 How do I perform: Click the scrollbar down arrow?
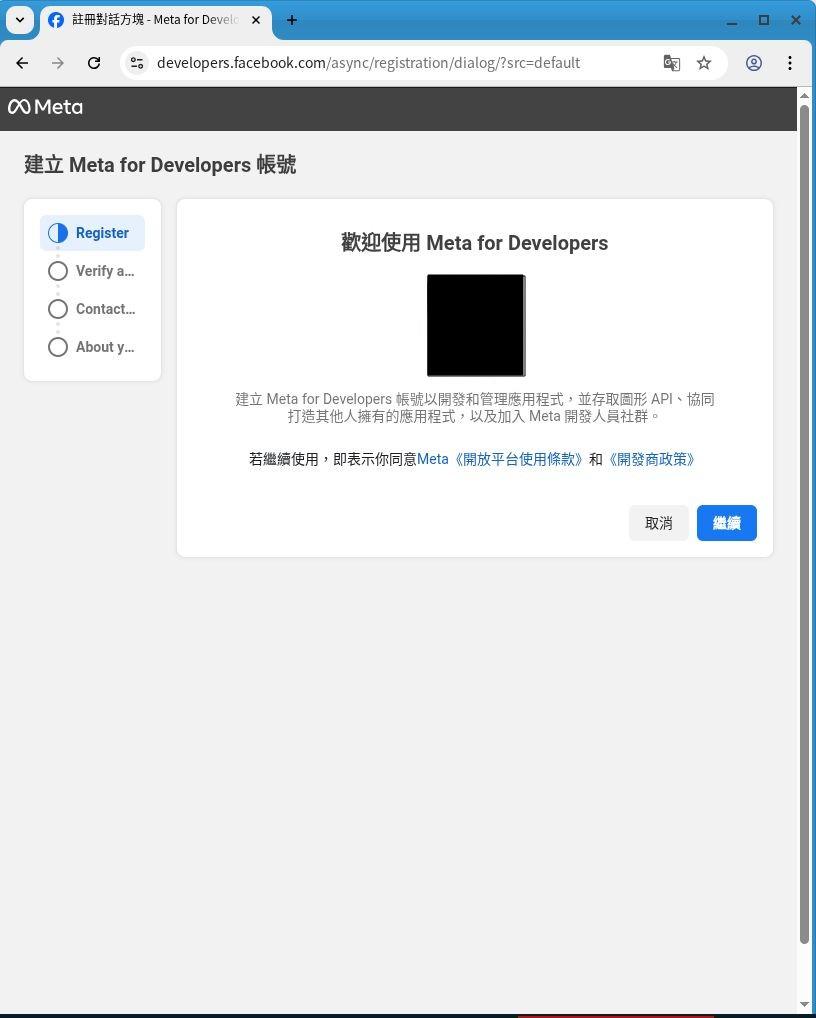(804, 1005)
